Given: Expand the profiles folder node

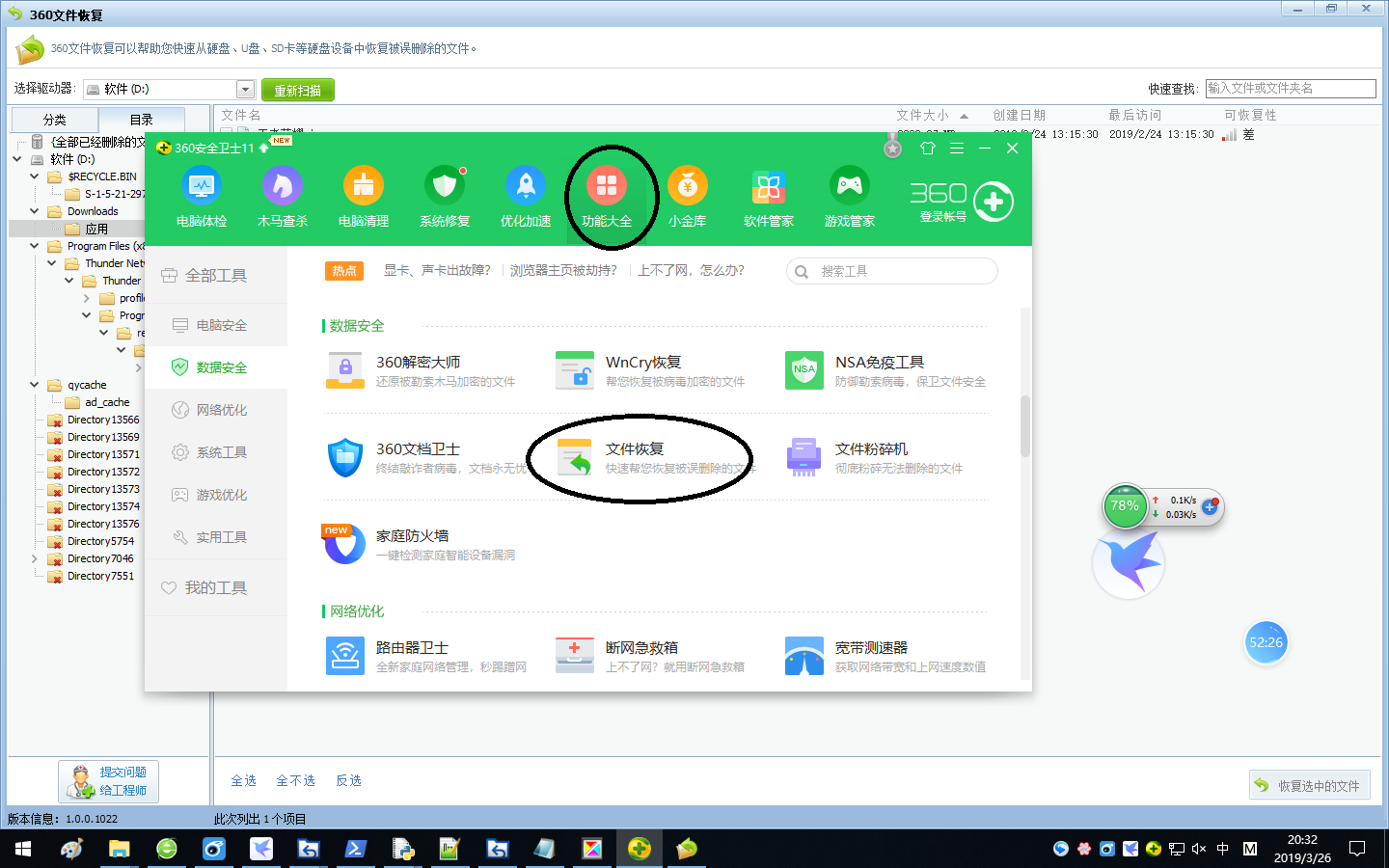Looking at the screenshot, I should [87, 298].
